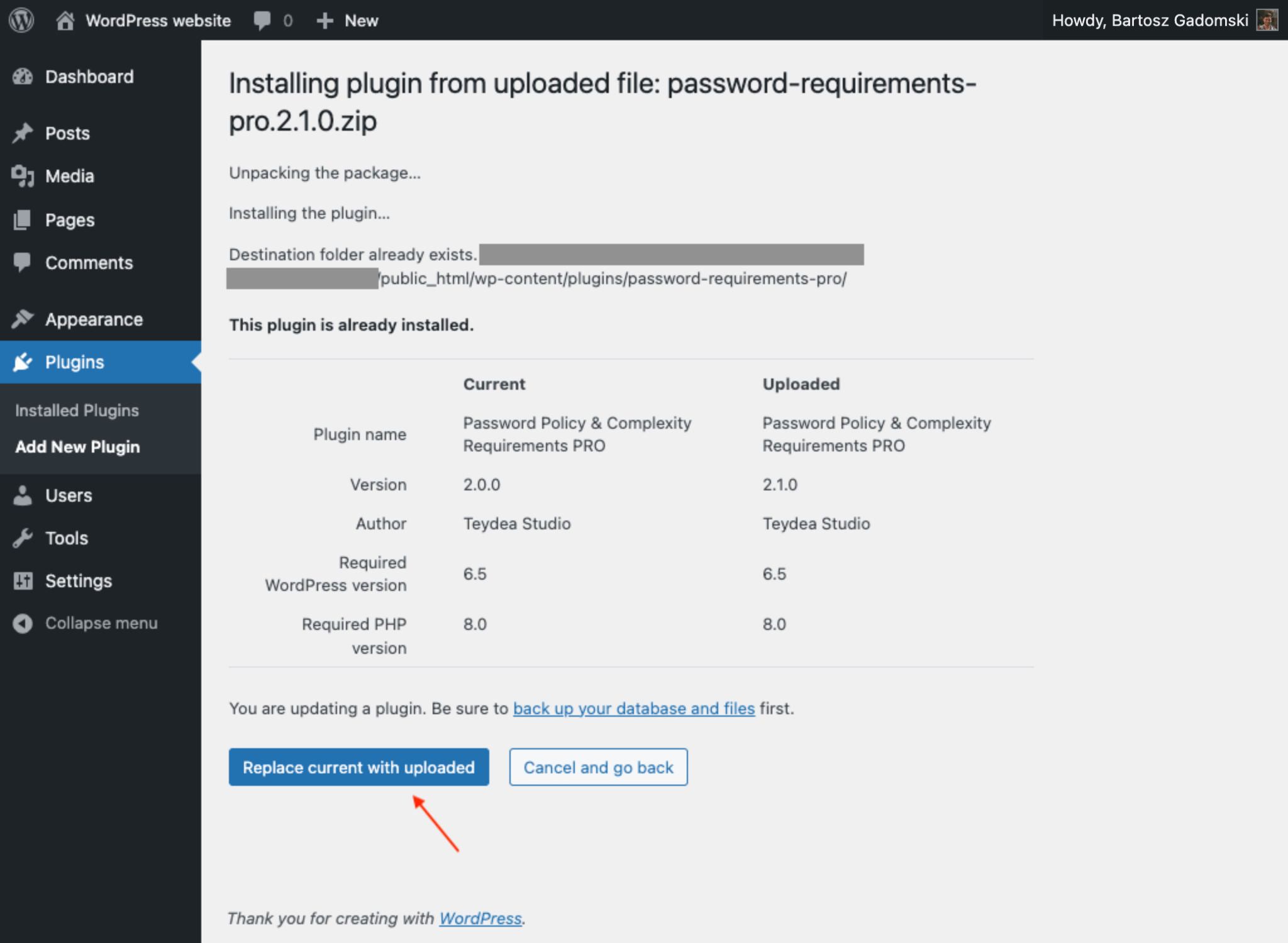Screen dimensions: 1288x943
Task: Click the home icon beside WordPress website
Action: tap(65, 20)
